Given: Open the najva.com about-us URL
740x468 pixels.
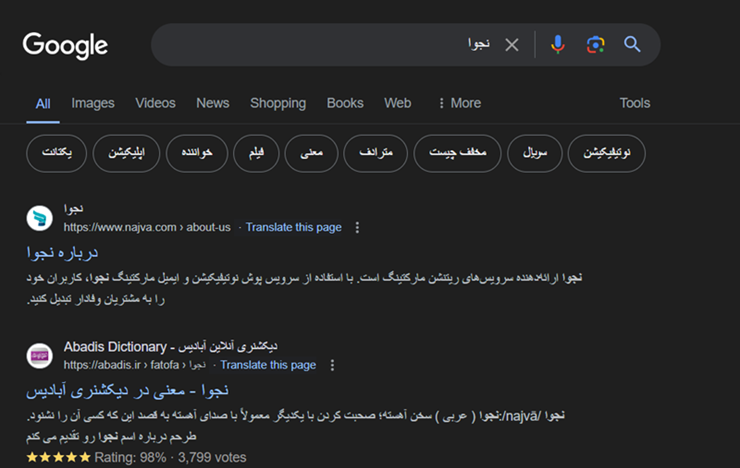Looking at the screenshot, I should [147, 227].
